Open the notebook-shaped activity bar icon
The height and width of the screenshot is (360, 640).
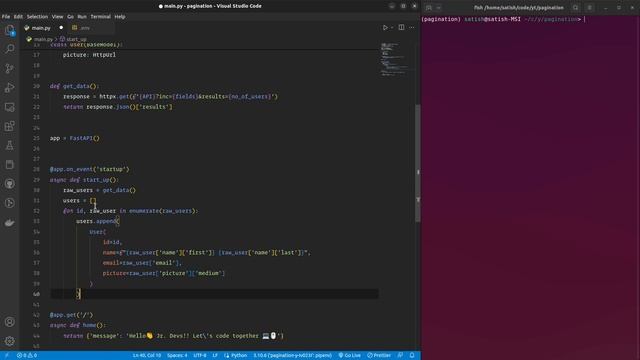pos(9,164)
